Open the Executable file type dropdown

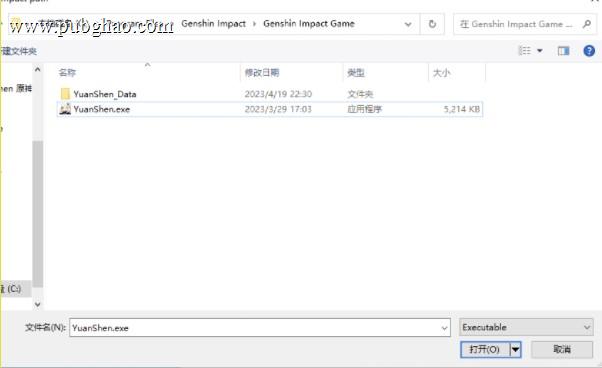(x=526, y=327)
